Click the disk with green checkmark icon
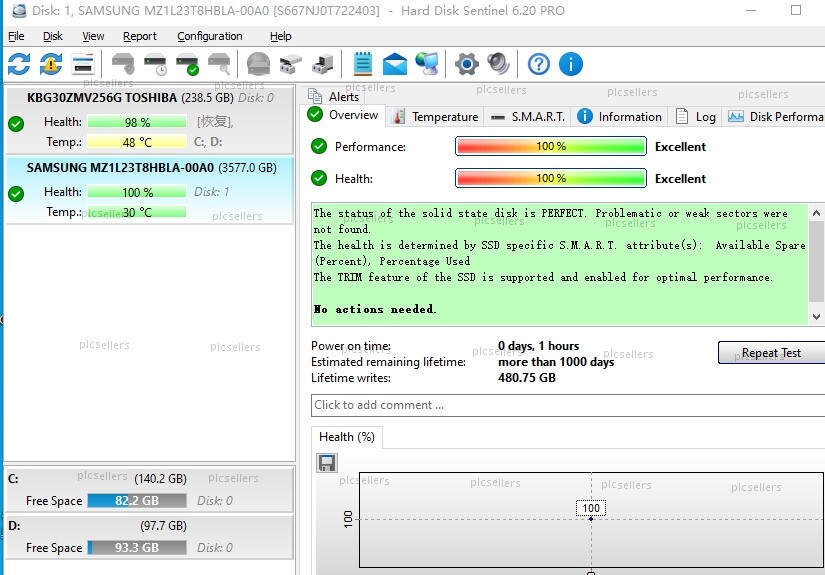825x575 pixels. click(x=187, y=64)
